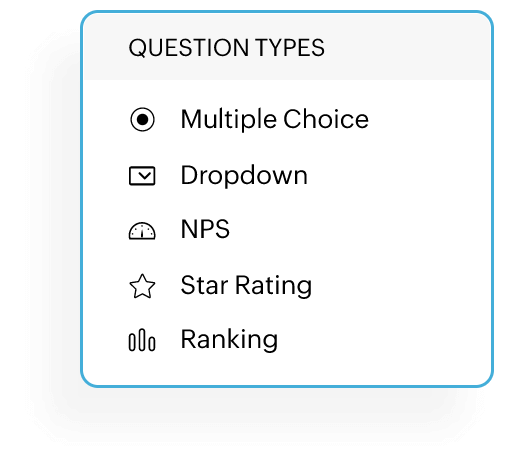This screenshot has height=474, width=510.
Task: Choose the Dropdown question type
Action: (244, 175)
